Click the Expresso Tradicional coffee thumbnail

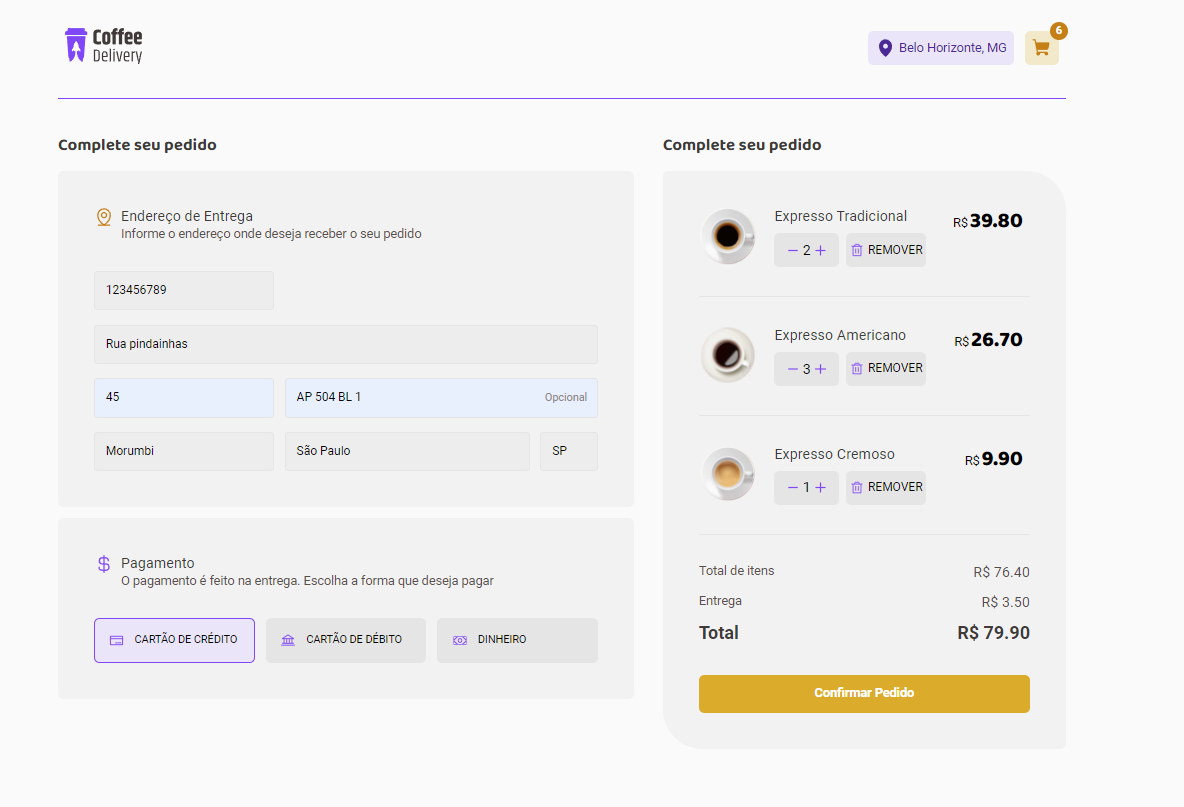pos(728,236)
